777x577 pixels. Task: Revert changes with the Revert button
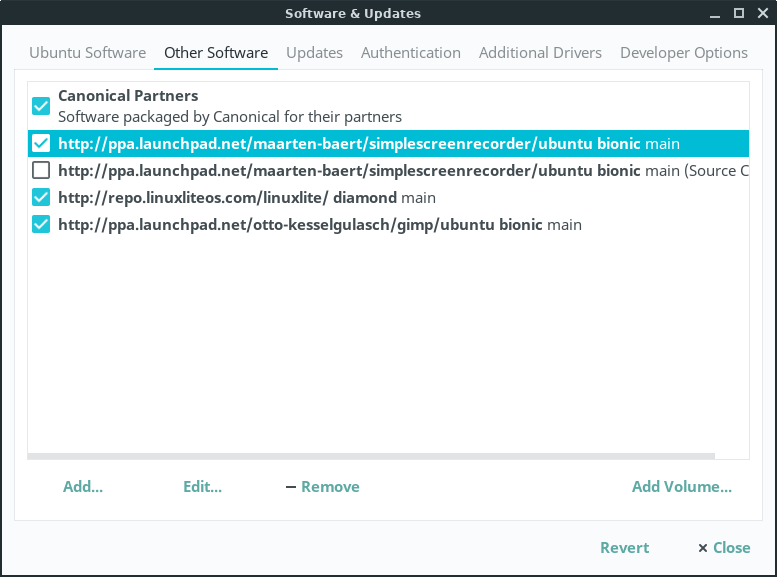pyautogui.click(x=624, y=547)
